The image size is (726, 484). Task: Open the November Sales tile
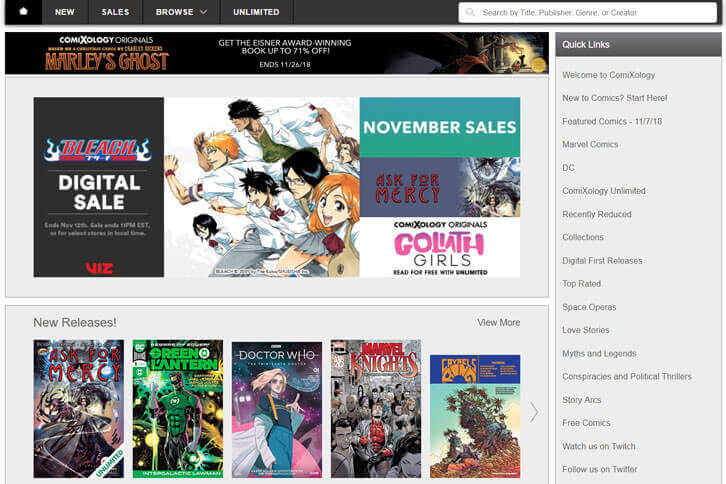click(440, 127)
